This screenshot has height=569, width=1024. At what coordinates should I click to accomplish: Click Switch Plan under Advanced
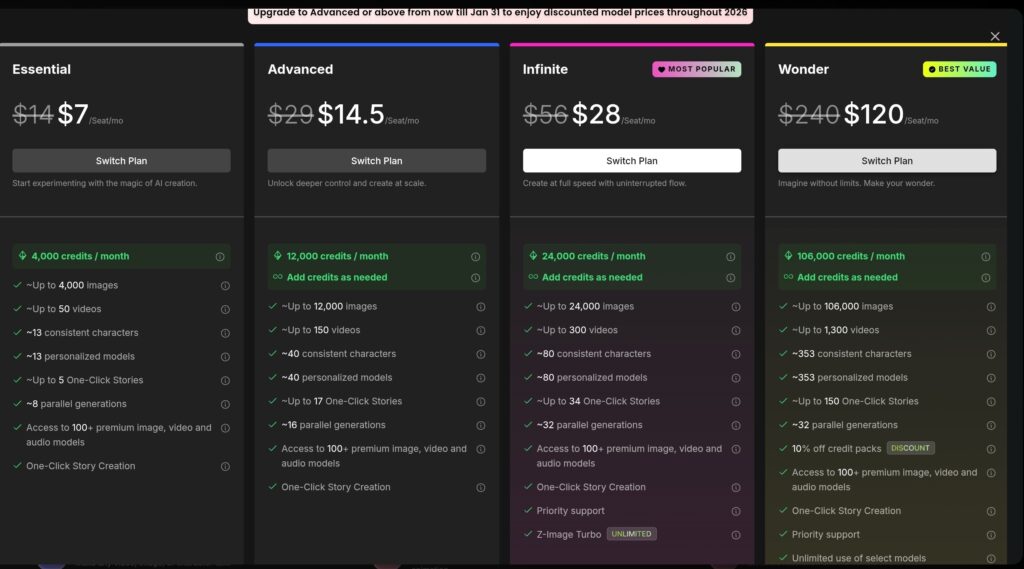(x=376, y=161)
